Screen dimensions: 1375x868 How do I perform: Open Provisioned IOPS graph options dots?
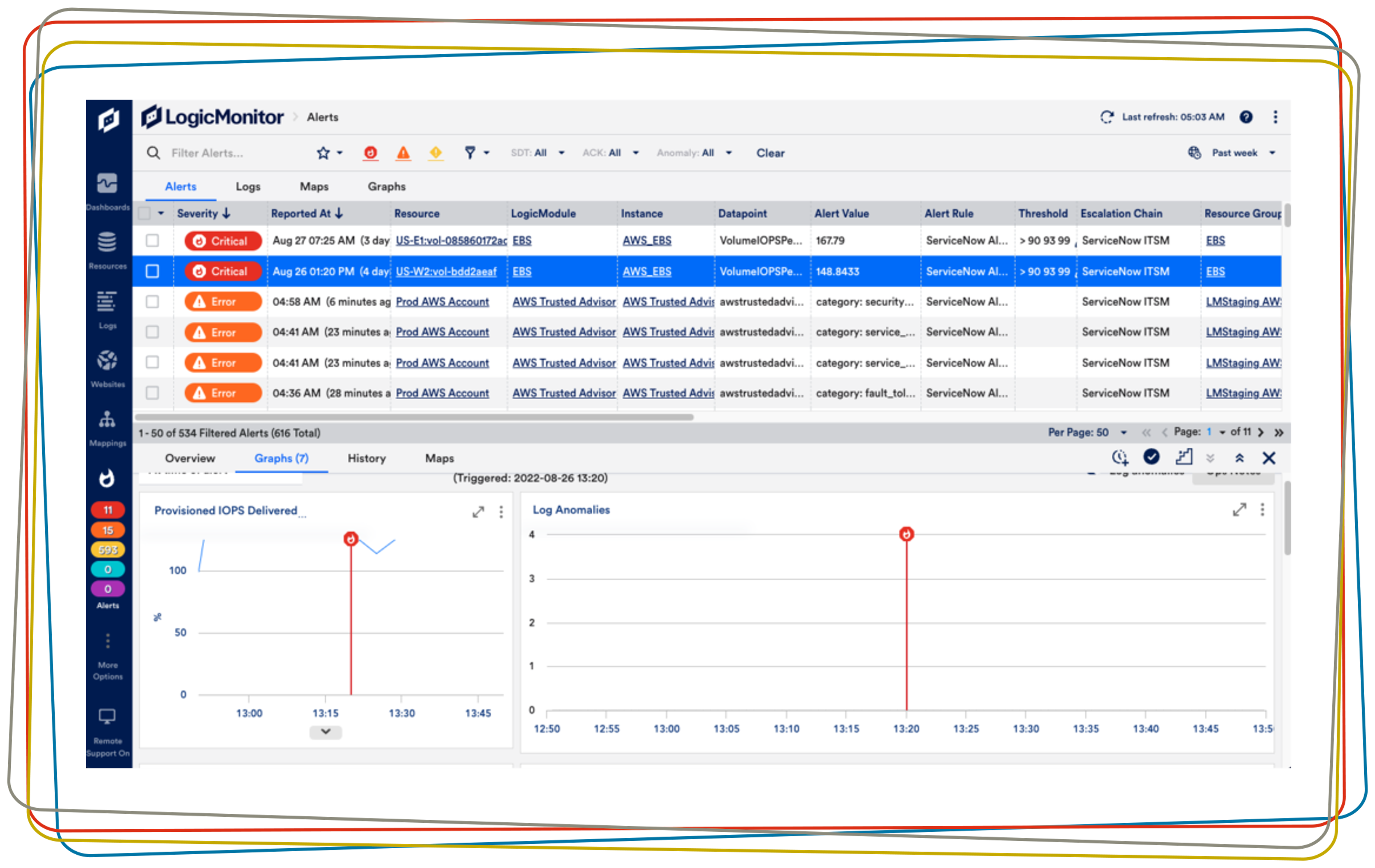pos(501,512)
